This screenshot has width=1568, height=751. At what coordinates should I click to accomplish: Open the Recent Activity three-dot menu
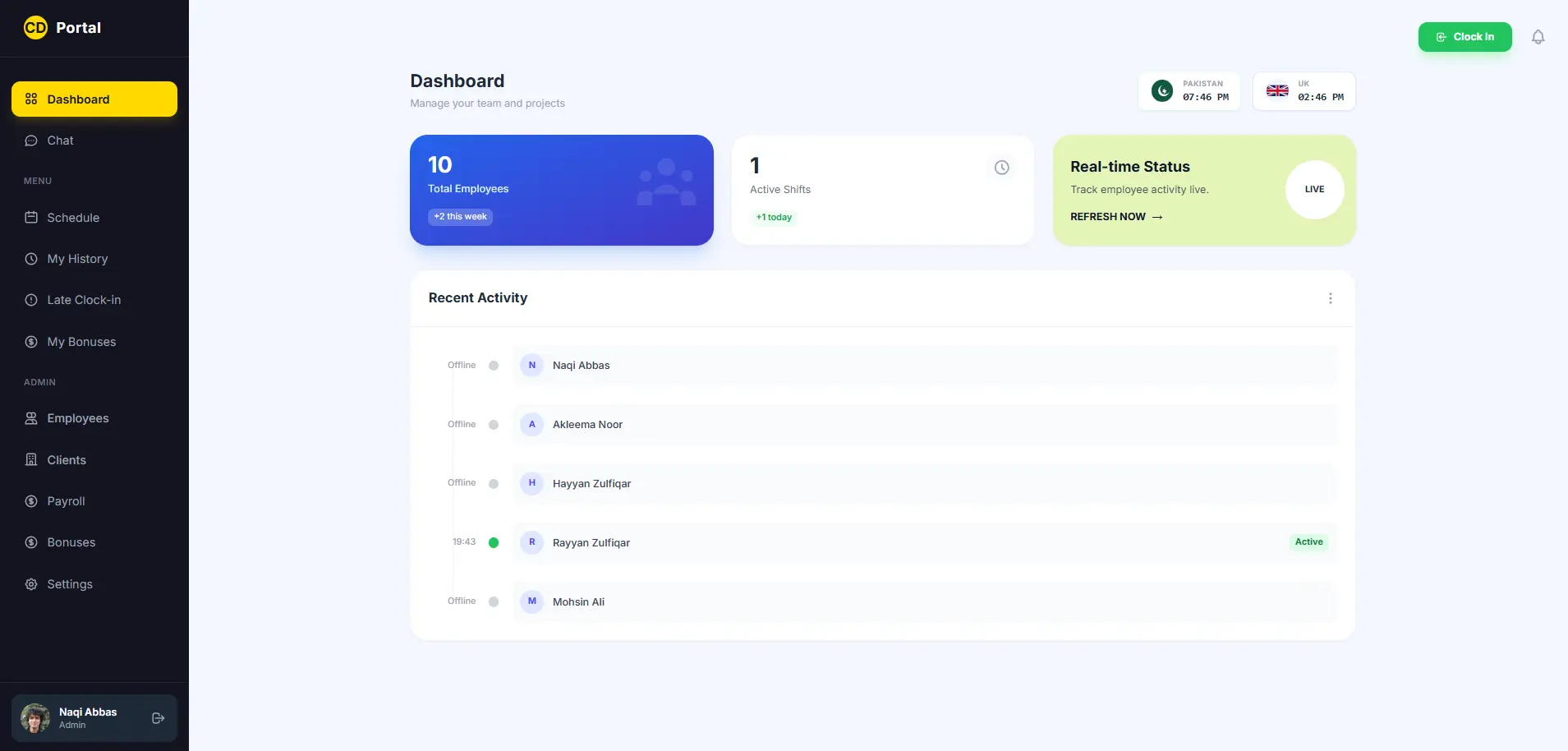(x=1330, y=298)
